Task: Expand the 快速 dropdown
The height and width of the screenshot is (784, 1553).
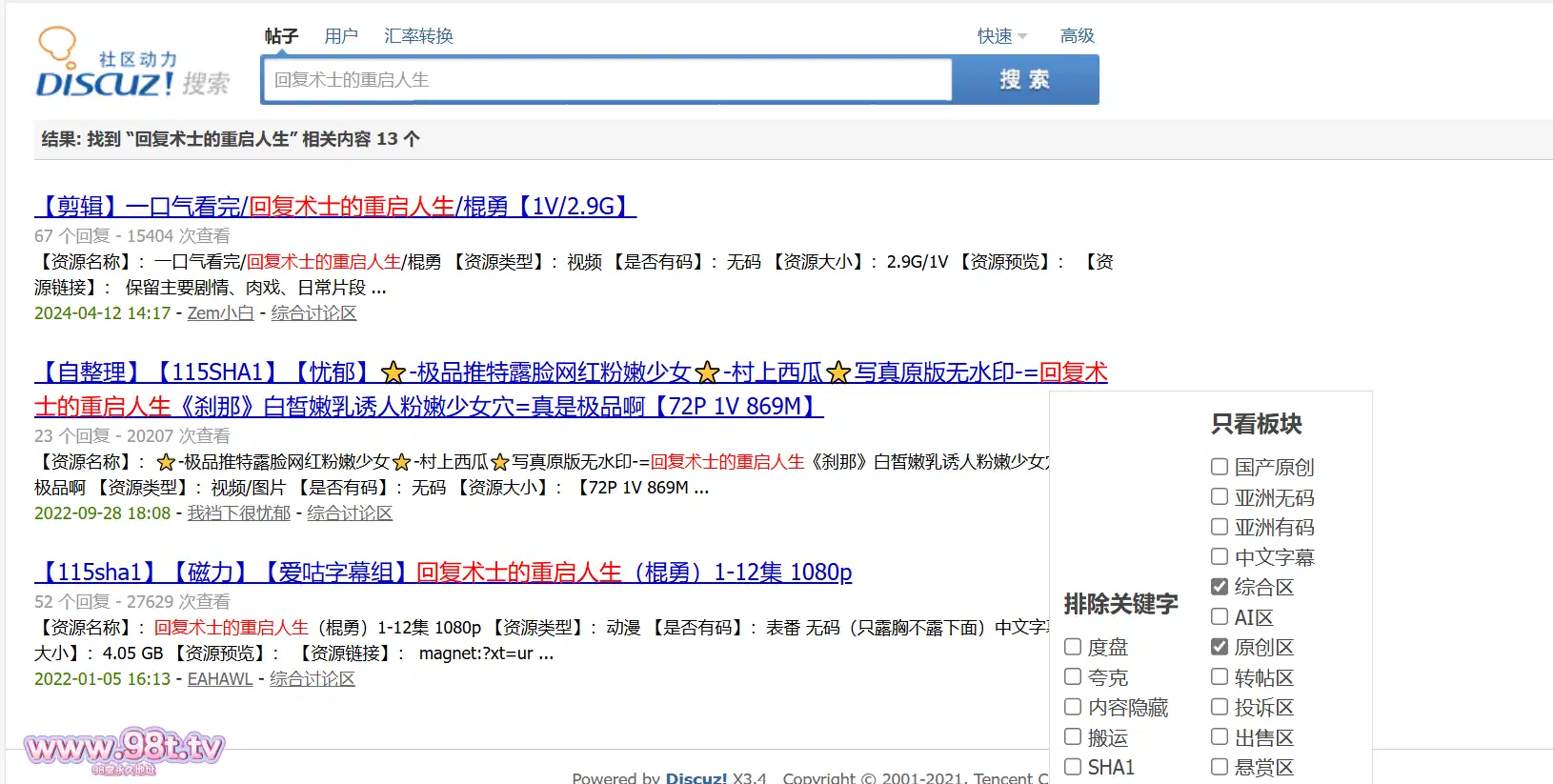Action: coord(1001,36)
